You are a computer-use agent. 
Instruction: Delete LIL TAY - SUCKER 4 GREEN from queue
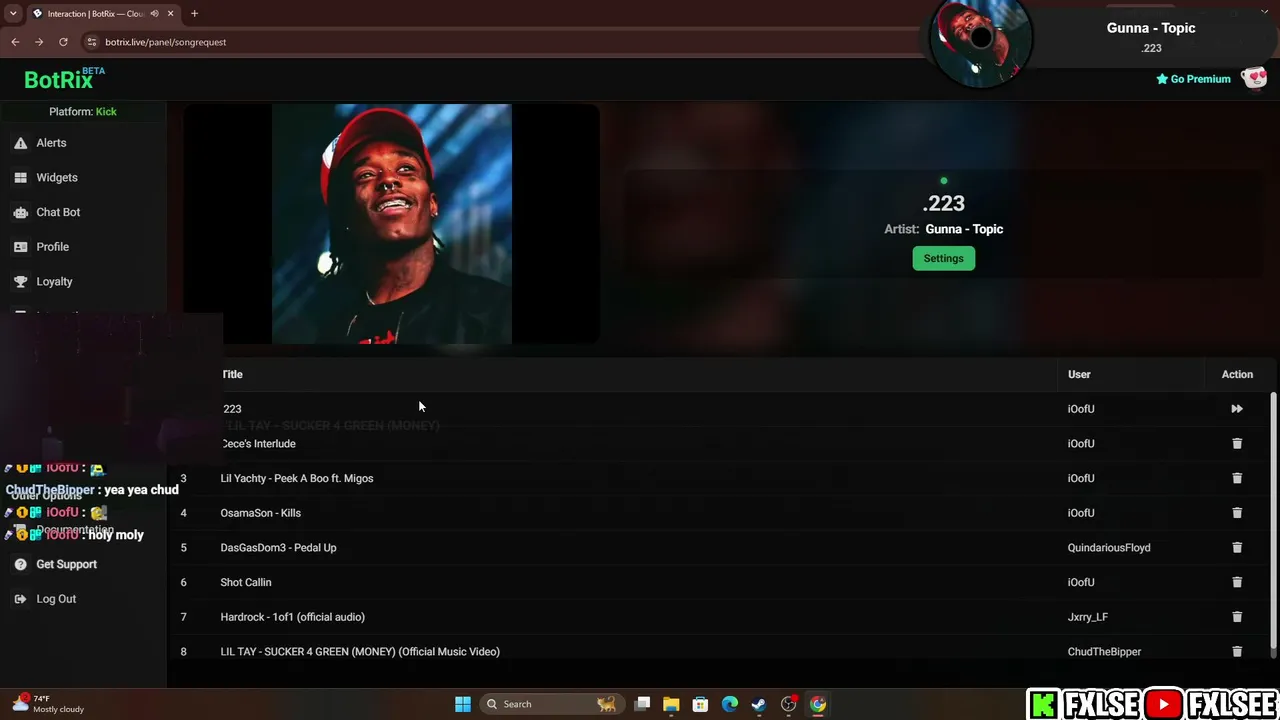point(1237,652)
